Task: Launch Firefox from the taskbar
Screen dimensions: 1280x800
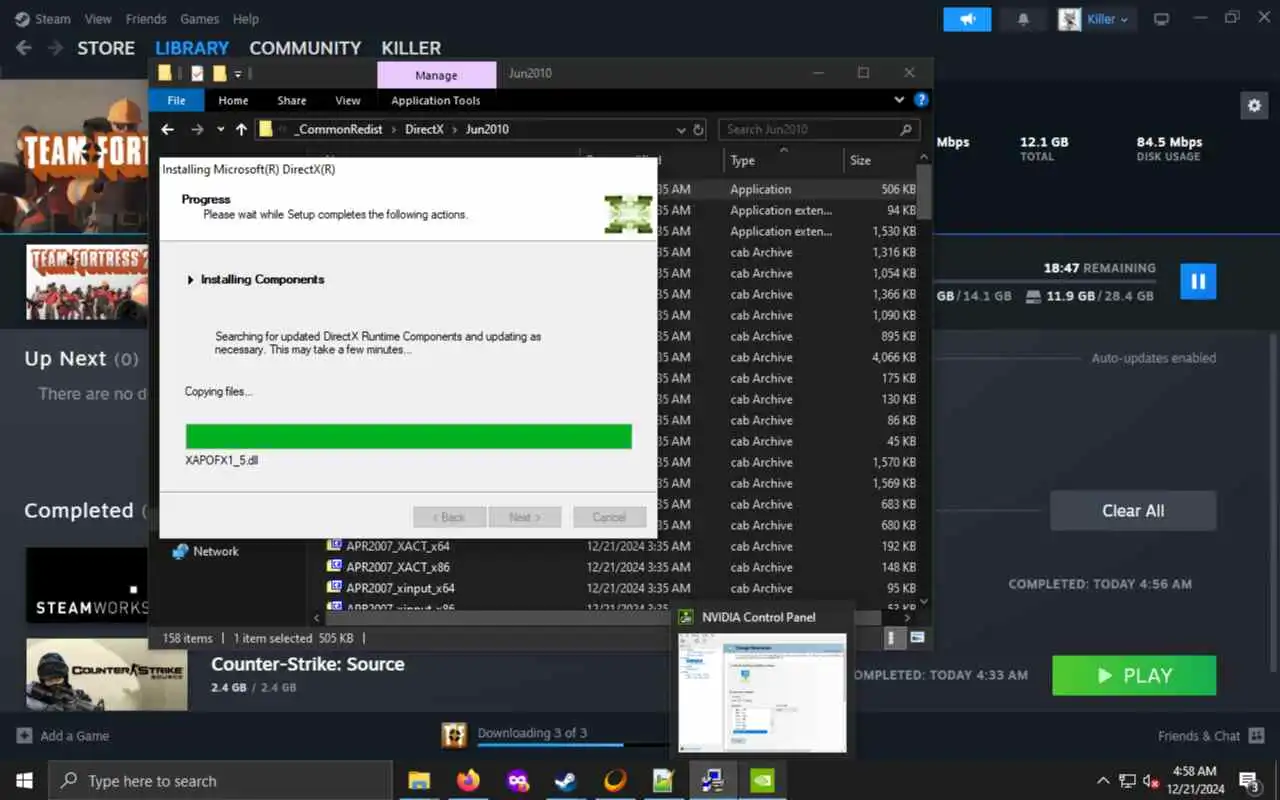Action: [468, 781]
